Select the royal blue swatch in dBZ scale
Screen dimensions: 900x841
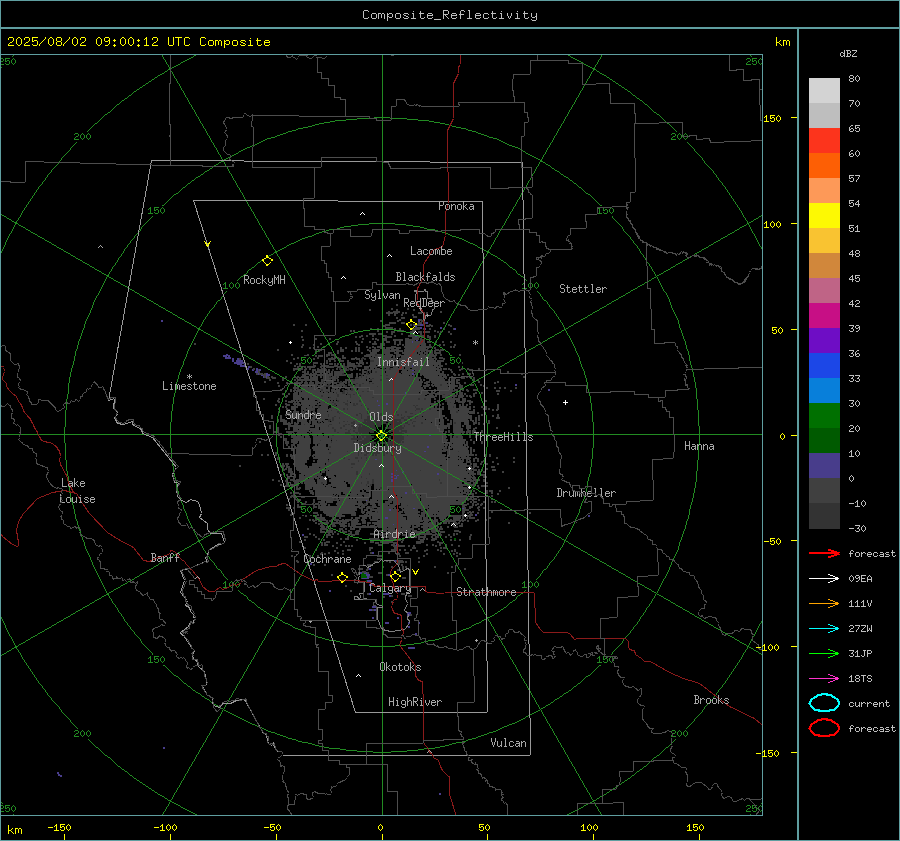824,366
